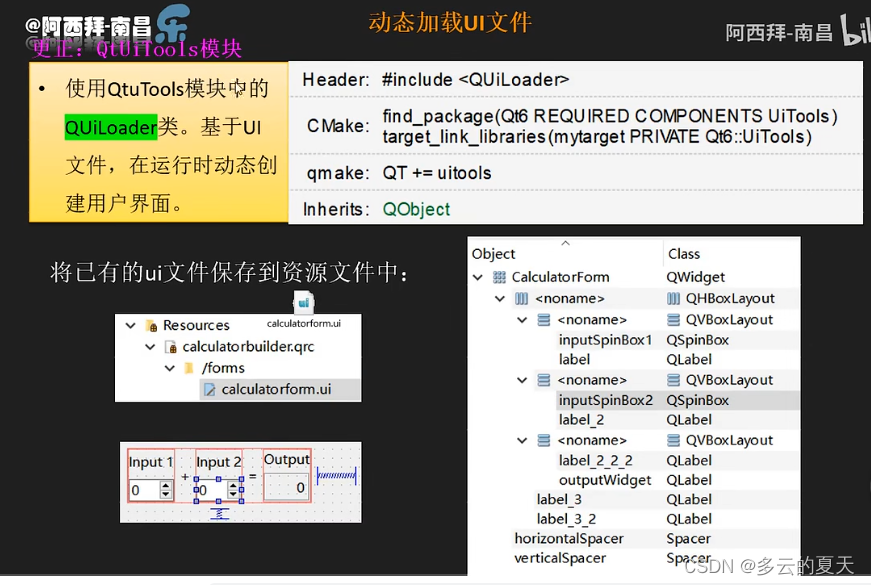The width and height of the screenshot is (871, 585).
Task: Click the Output value box showing 0
Action: [286, 488]
